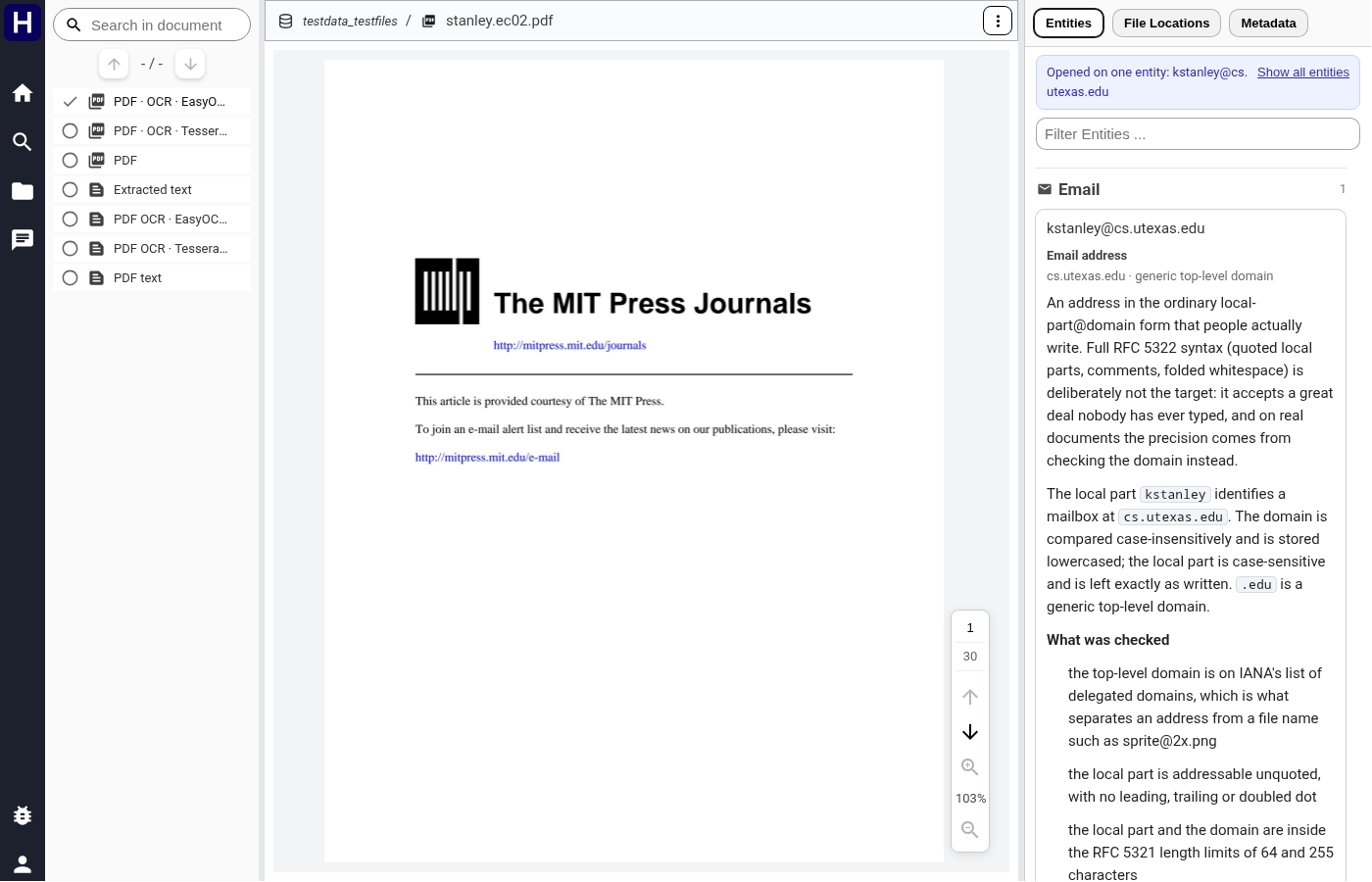Zoom in on the PDF page
This screenshot has height=882, width=1372.
tap(970, 767)
